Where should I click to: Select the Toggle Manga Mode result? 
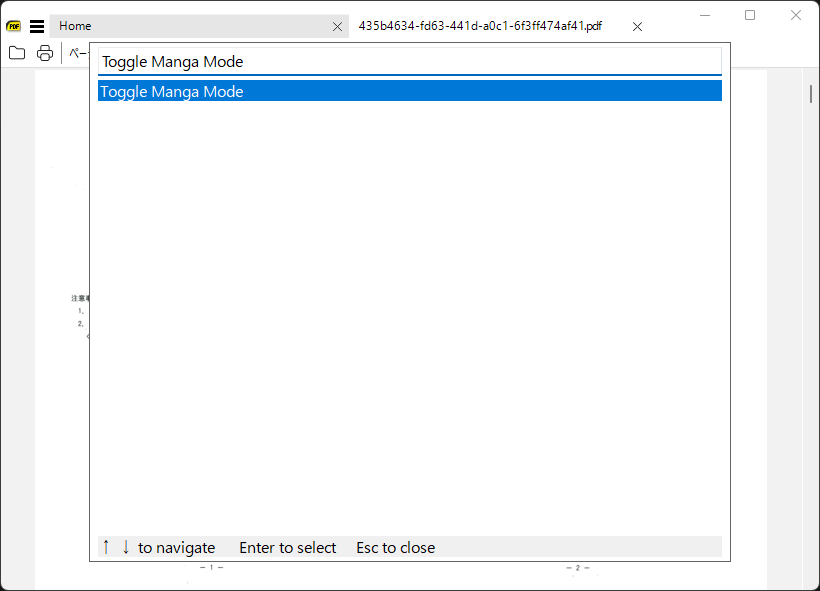[409, 91]
